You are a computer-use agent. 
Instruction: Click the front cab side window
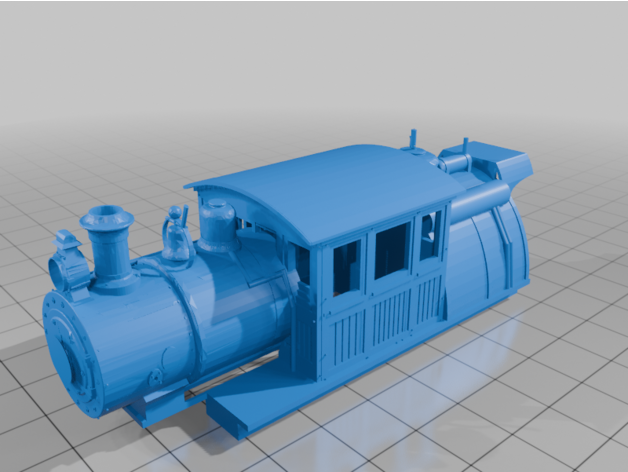pyautogui.click(x=345, y=265)
